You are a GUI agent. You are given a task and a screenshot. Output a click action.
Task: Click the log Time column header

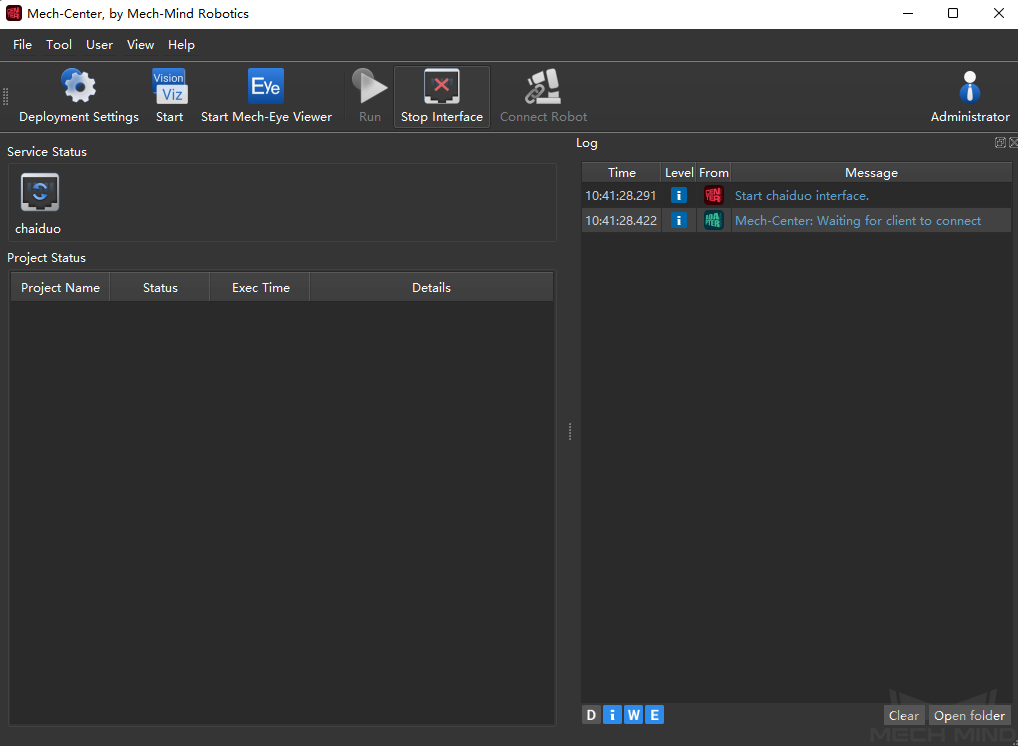pos(621,173)
